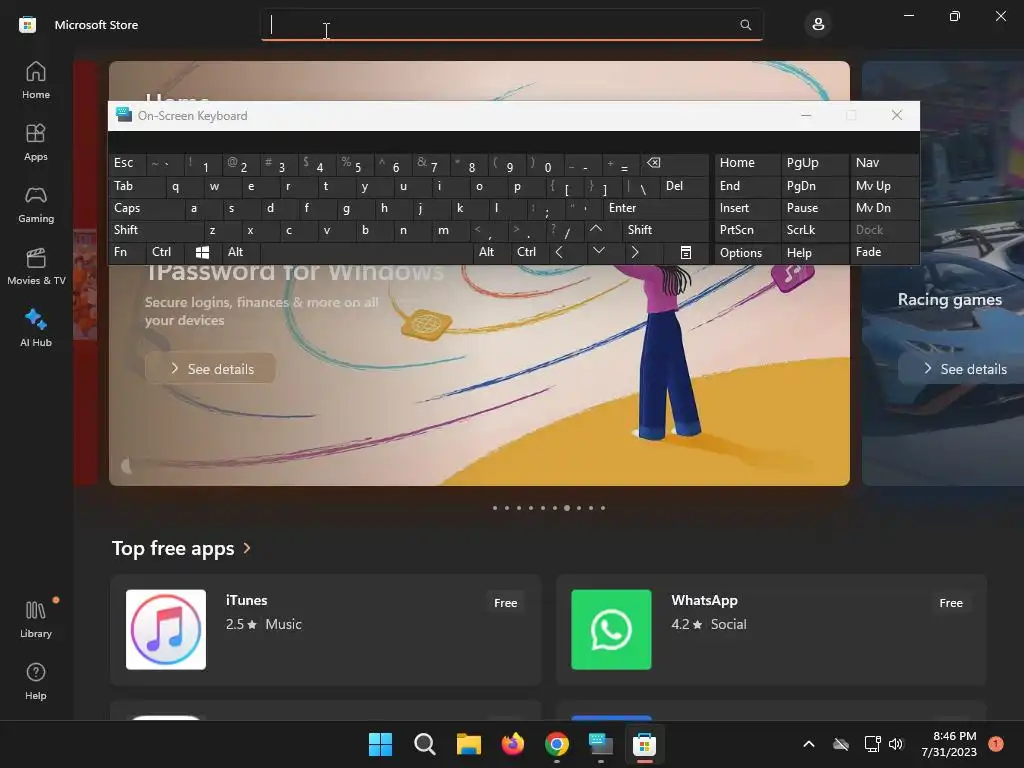The image size is (1024, 768).
Task: Launch Chrome from taskbar
Action: point(556,744)
